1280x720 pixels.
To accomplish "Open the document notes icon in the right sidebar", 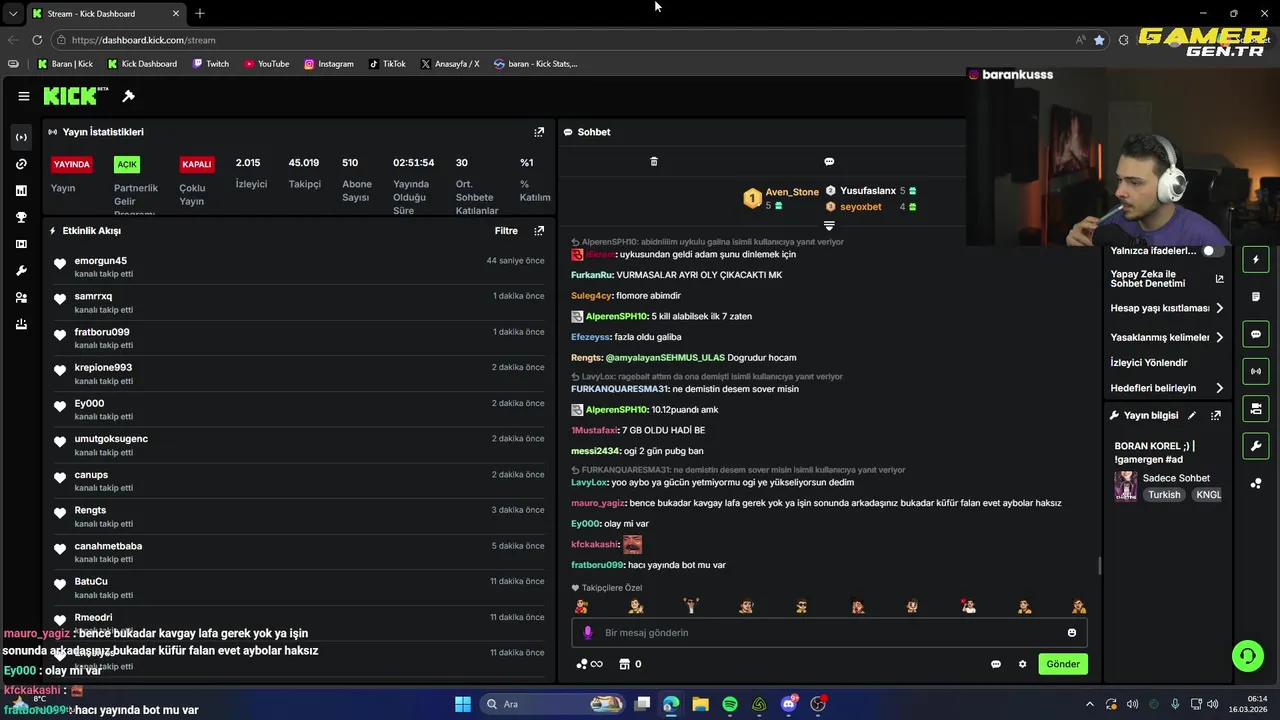I will click(x=1256, y=297).
